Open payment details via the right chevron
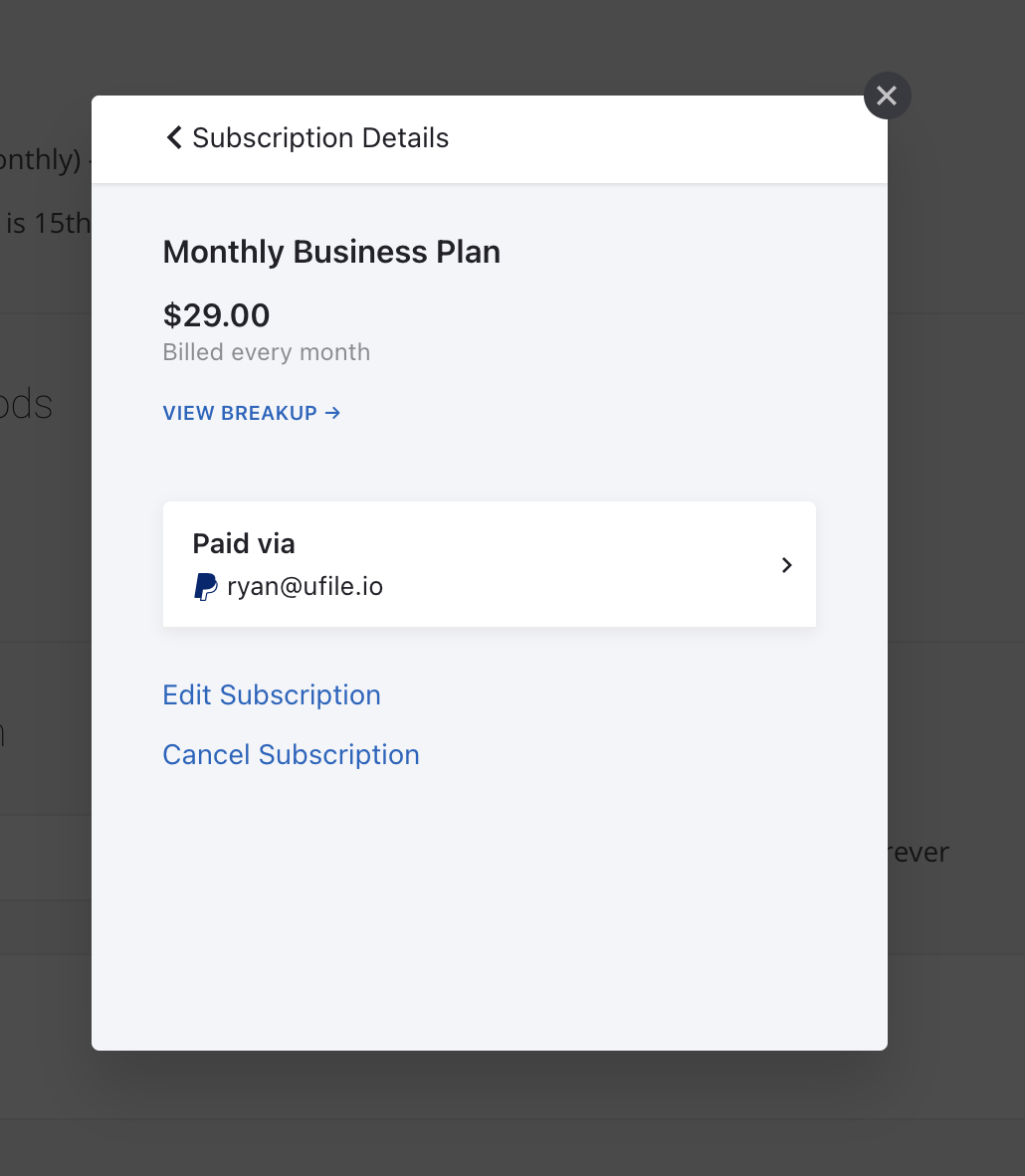The width and height of the screenshot is (1025, 1176). pyautogui.click(x=786, y=564)
